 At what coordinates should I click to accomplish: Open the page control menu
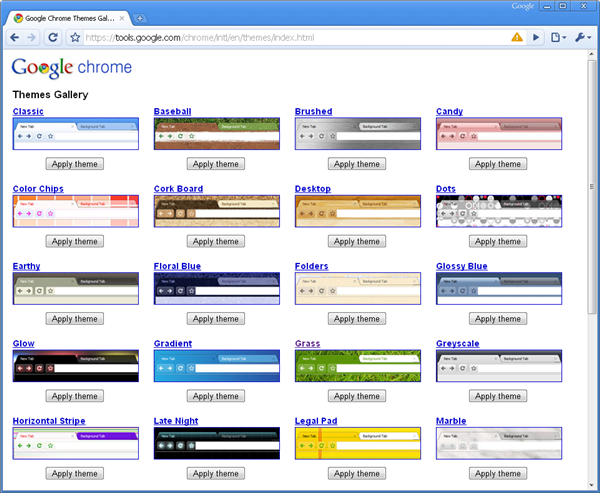click(x=558, y=38)
